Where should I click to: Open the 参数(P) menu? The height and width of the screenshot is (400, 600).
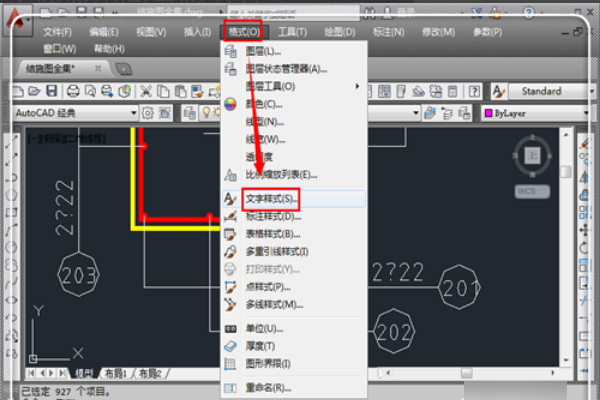[x=488, y=32]
